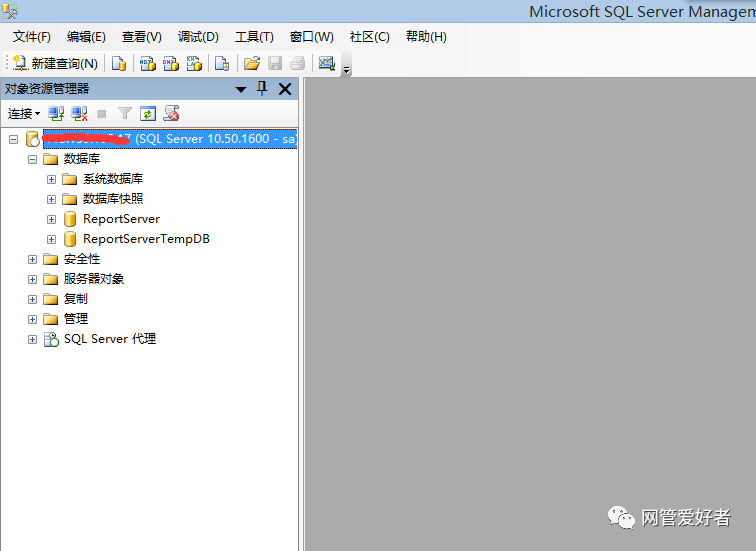Click the SQL Server 代理 agent icon
This screenshot has width=756, height=551.
[x=51, y=339]
